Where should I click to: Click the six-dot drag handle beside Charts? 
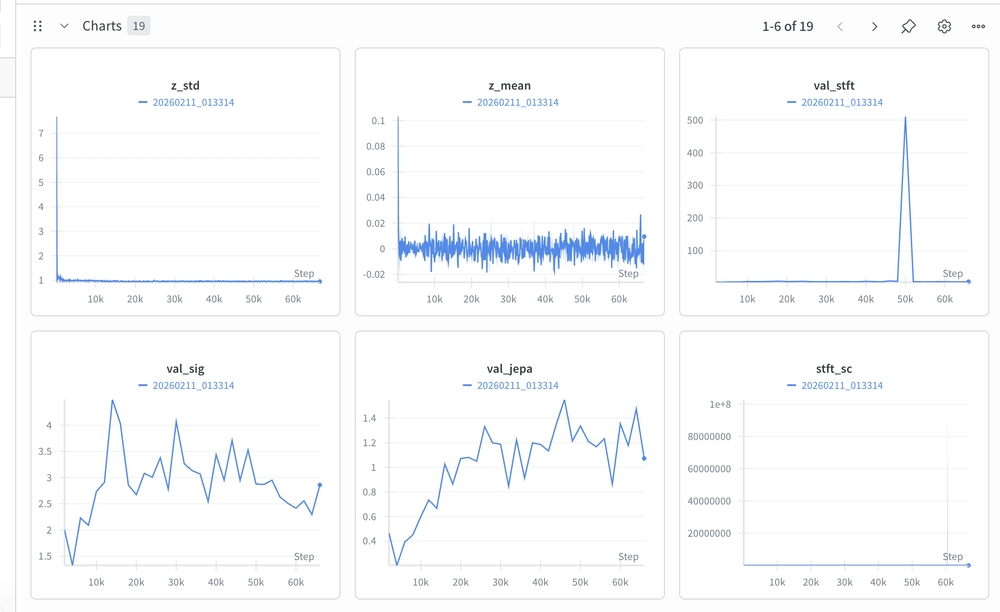[37, 26]
